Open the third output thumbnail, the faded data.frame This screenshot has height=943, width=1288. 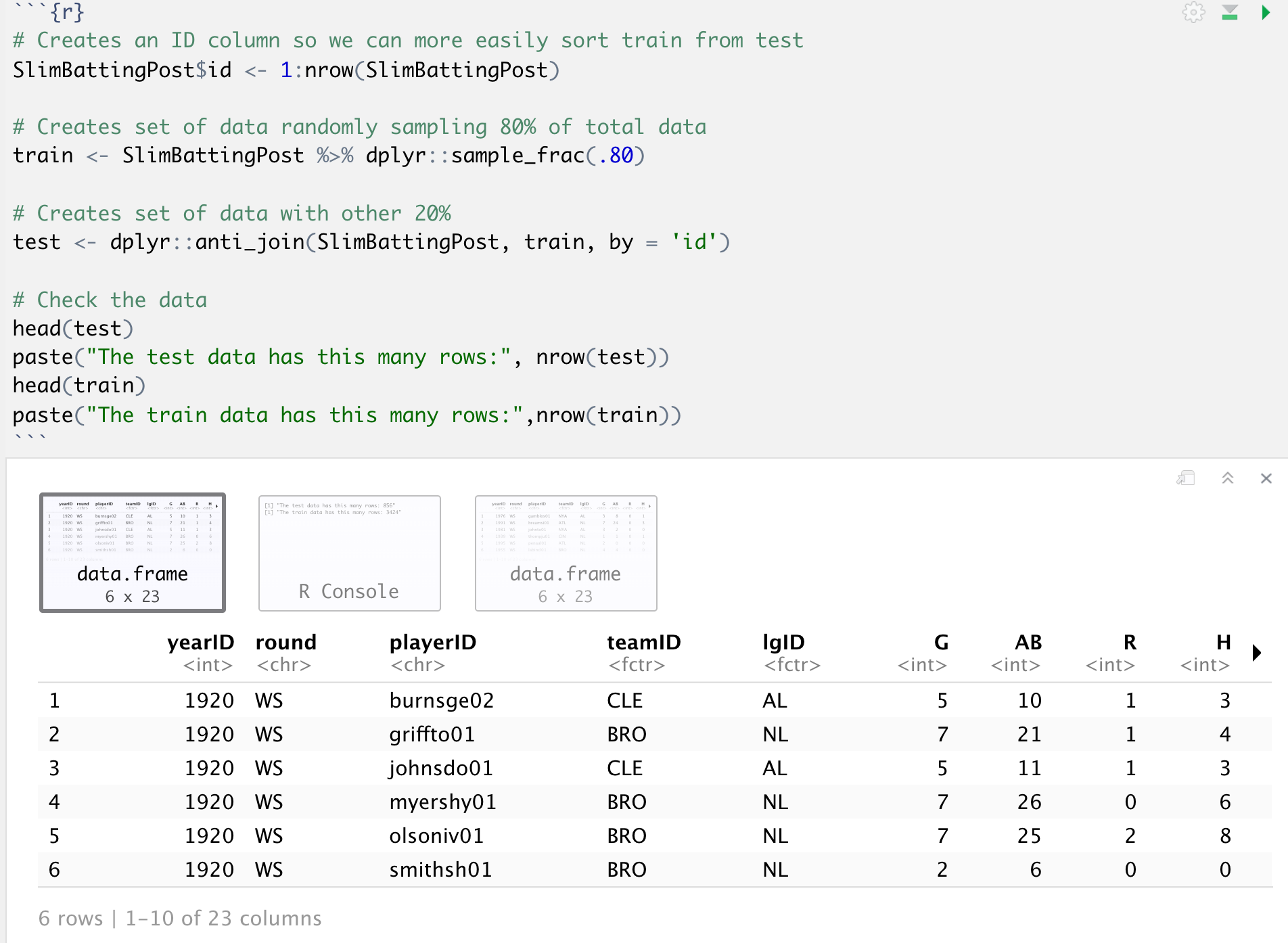(566, 553)
